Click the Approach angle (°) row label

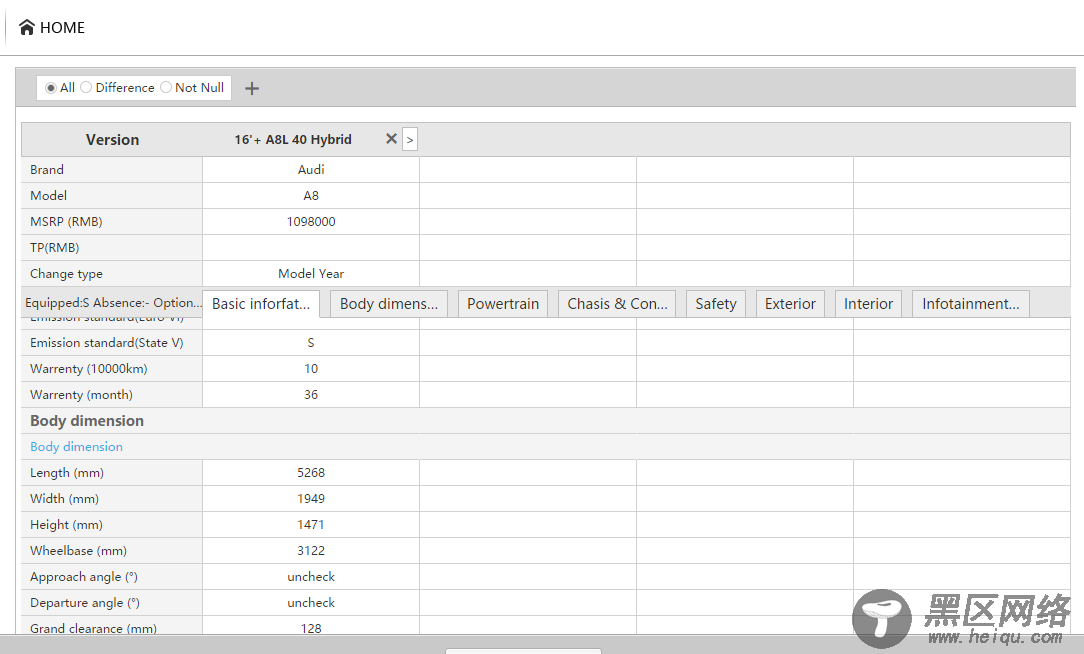[84, 577]
